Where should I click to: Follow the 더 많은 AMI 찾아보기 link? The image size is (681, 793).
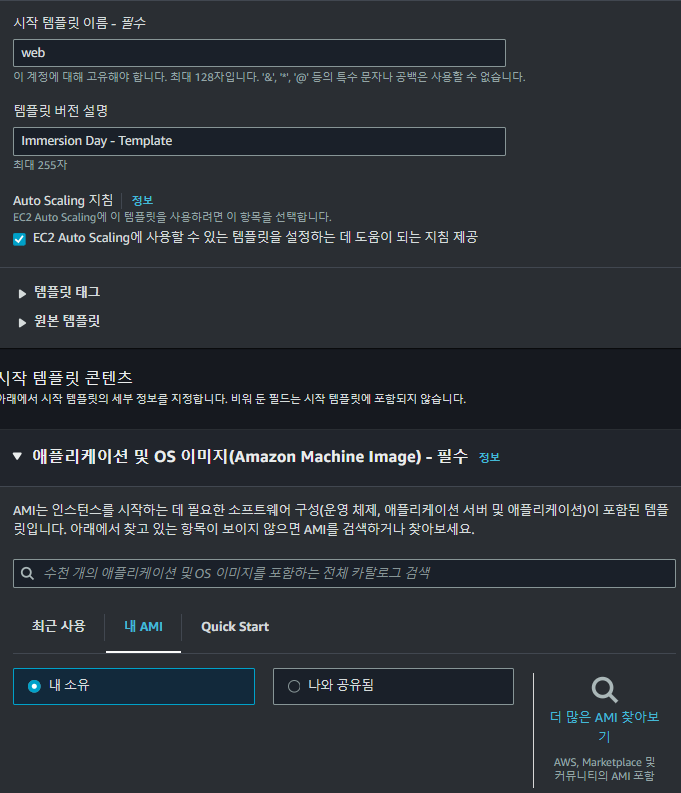click(604, 726)
